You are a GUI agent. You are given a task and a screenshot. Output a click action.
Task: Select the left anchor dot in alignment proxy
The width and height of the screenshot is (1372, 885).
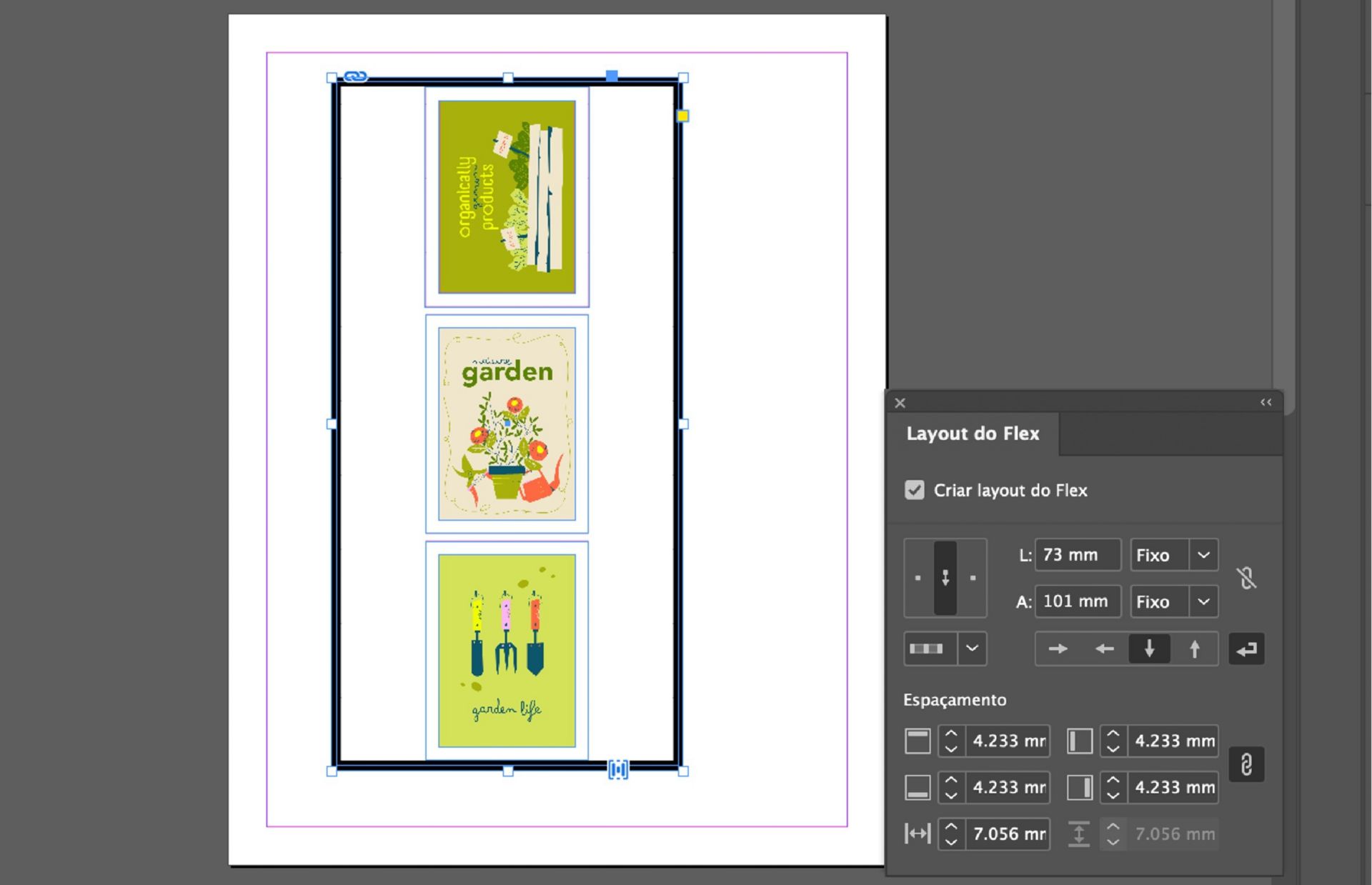click(918, 577)
